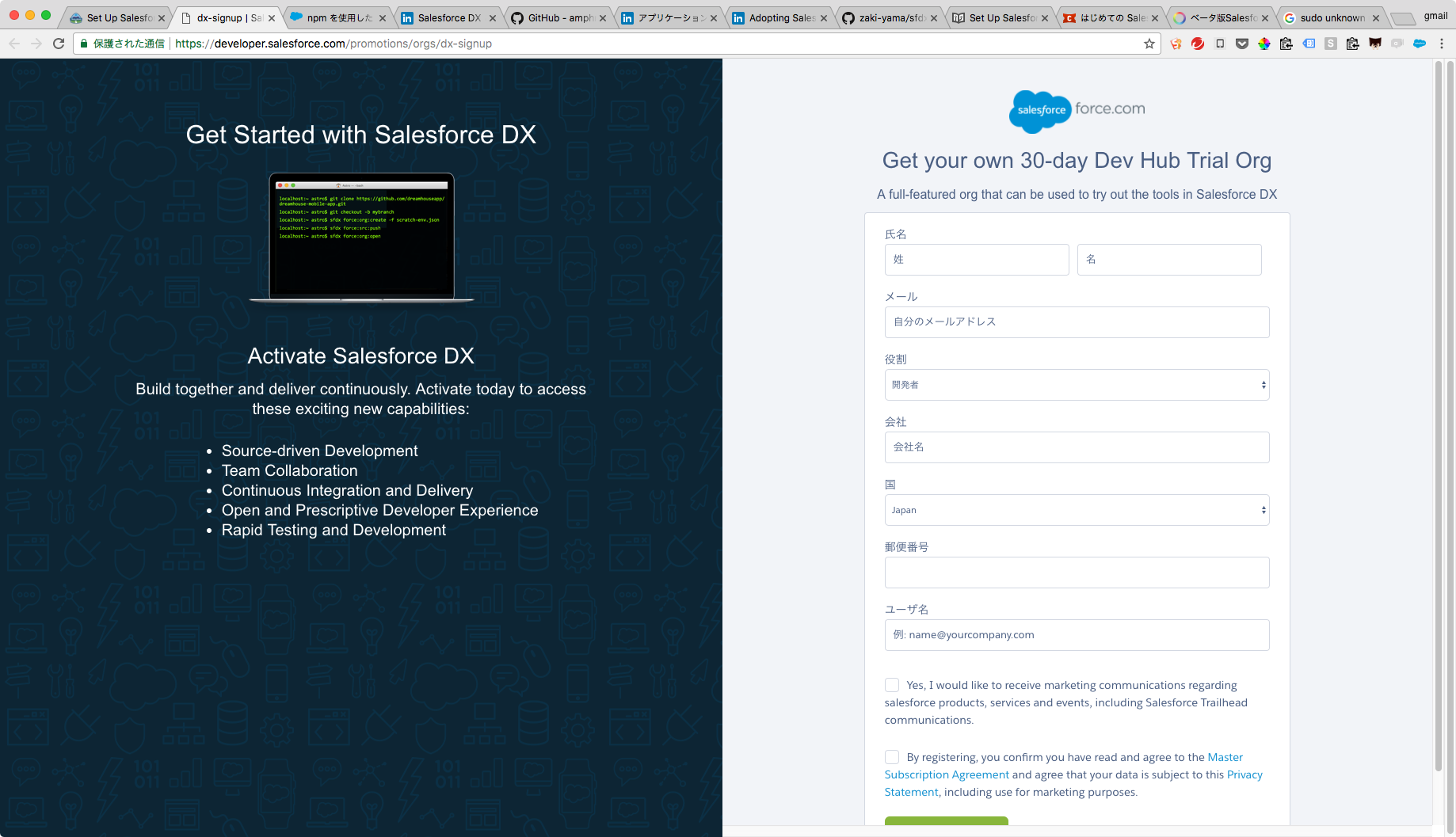
Task: Switch to the sudo unknown tab
Action: click(1331, 18)
